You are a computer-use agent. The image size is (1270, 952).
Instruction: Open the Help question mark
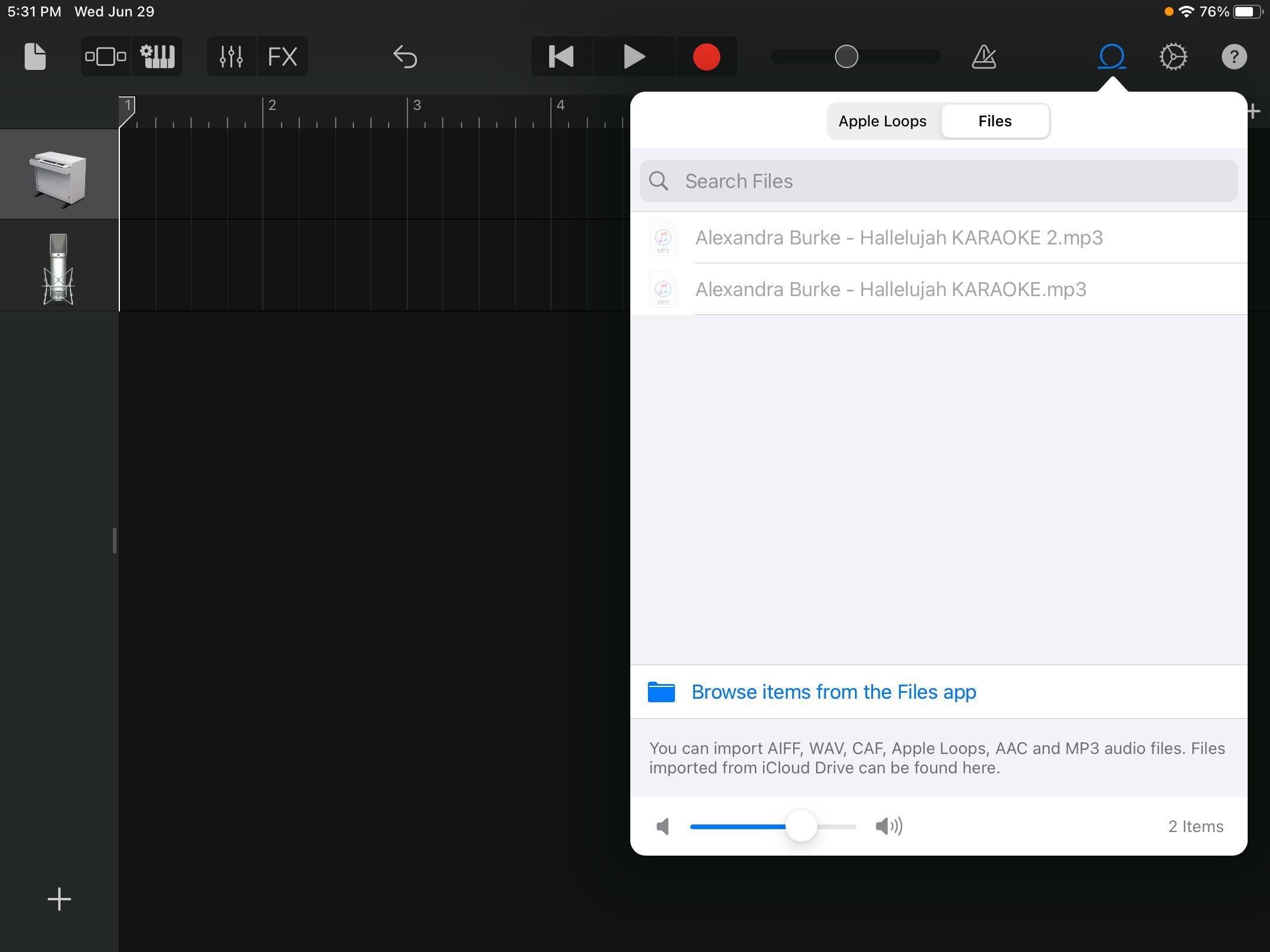[1234, 56]
